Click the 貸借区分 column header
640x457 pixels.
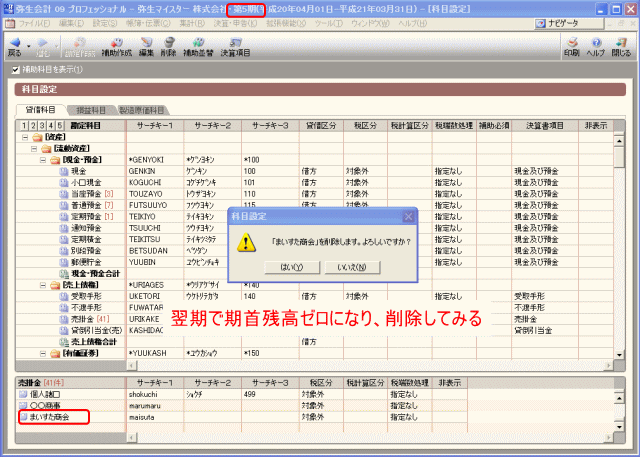pos(321,126)
